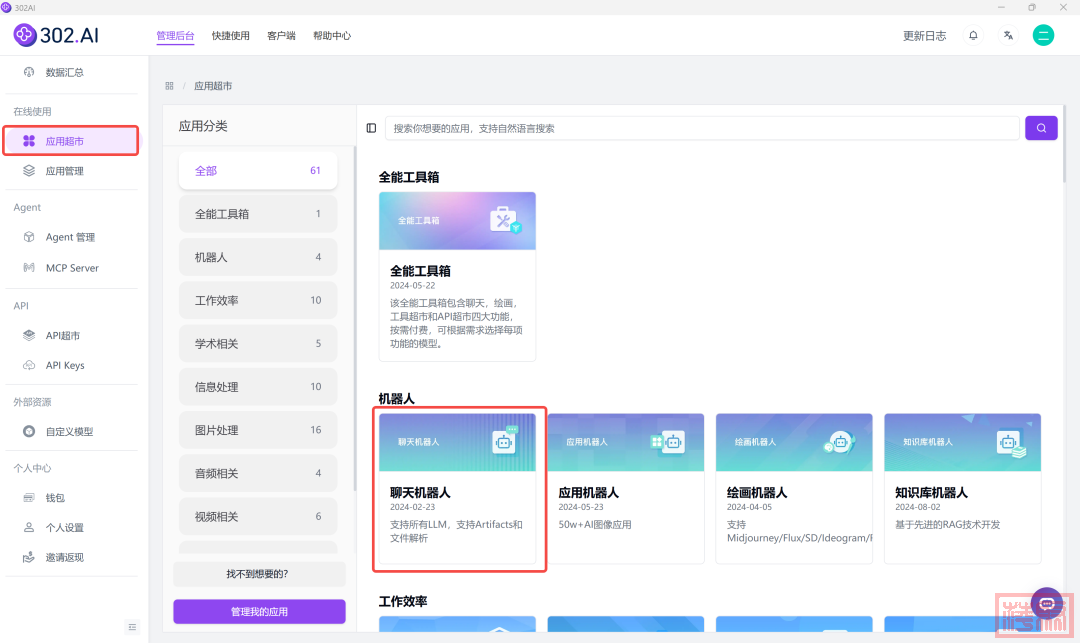Open Agent 管理 in sidebar

pyautogui.click(x=71, y=237)
